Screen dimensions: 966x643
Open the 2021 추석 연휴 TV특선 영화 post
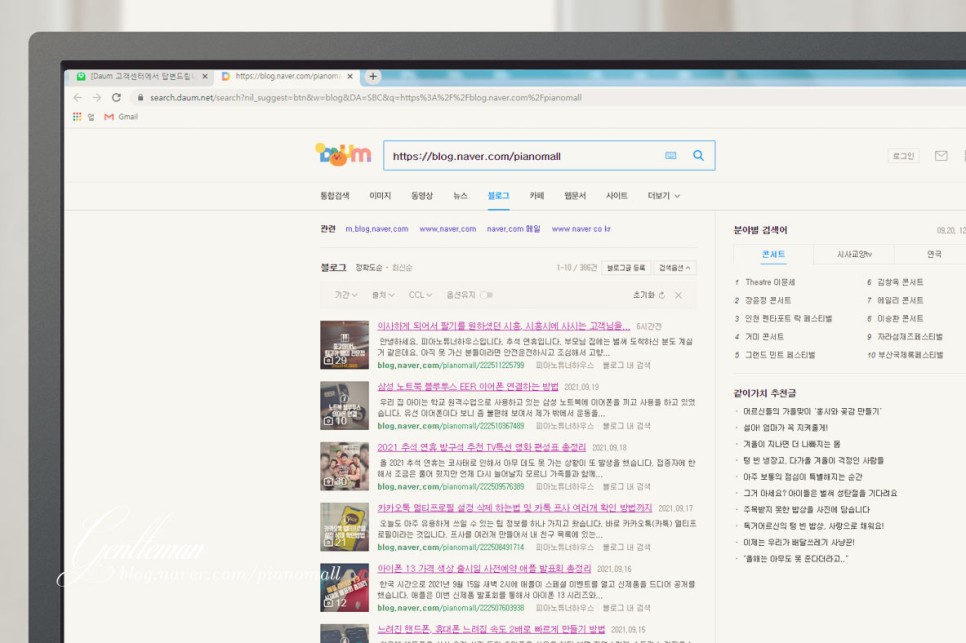coord(481,448)
